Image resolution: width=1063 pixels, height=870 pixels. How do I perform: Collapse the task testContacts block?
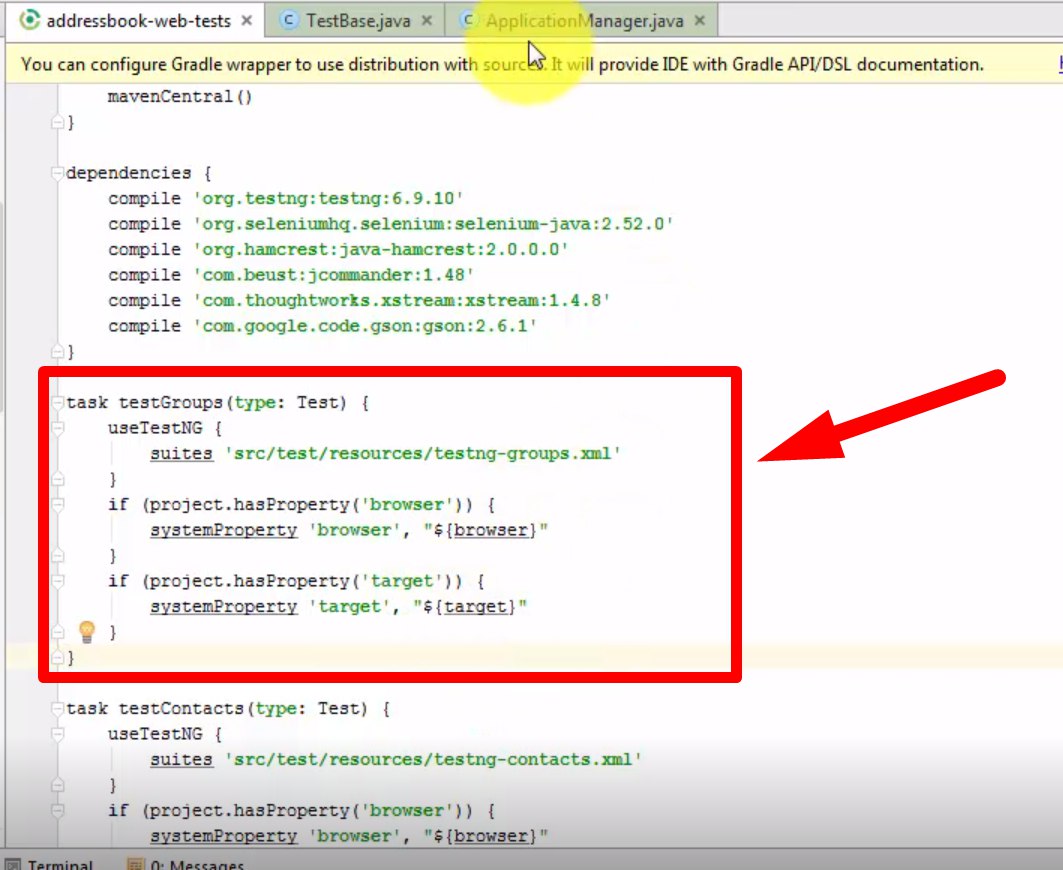click(58, 709)
